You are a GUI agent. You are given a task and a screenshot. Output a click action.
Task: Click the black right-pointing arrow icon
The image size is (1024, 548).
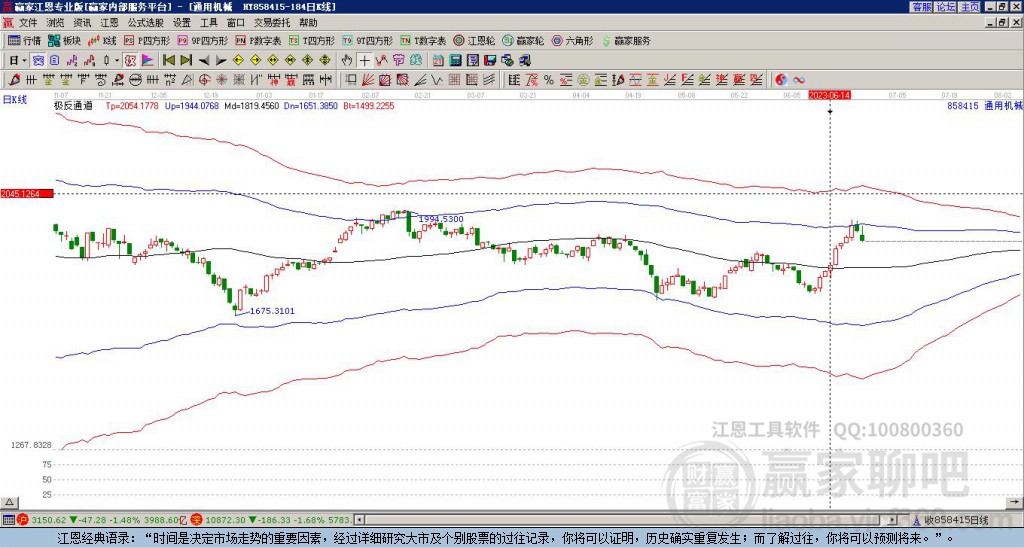pyautogui.click(x=221, y=61)
